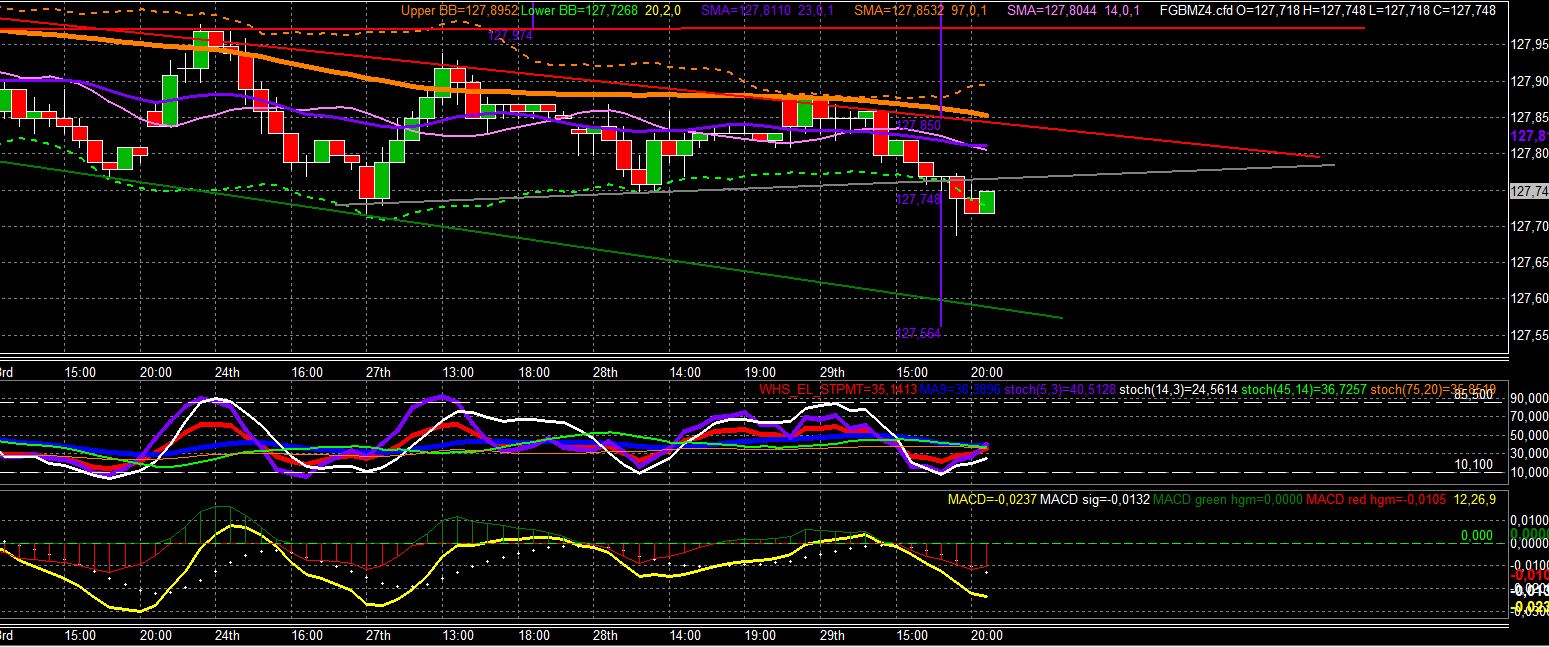Screen dimensions: 1549x647
Task: Click 127,80 on the price axis
Action: (1529, 153)
